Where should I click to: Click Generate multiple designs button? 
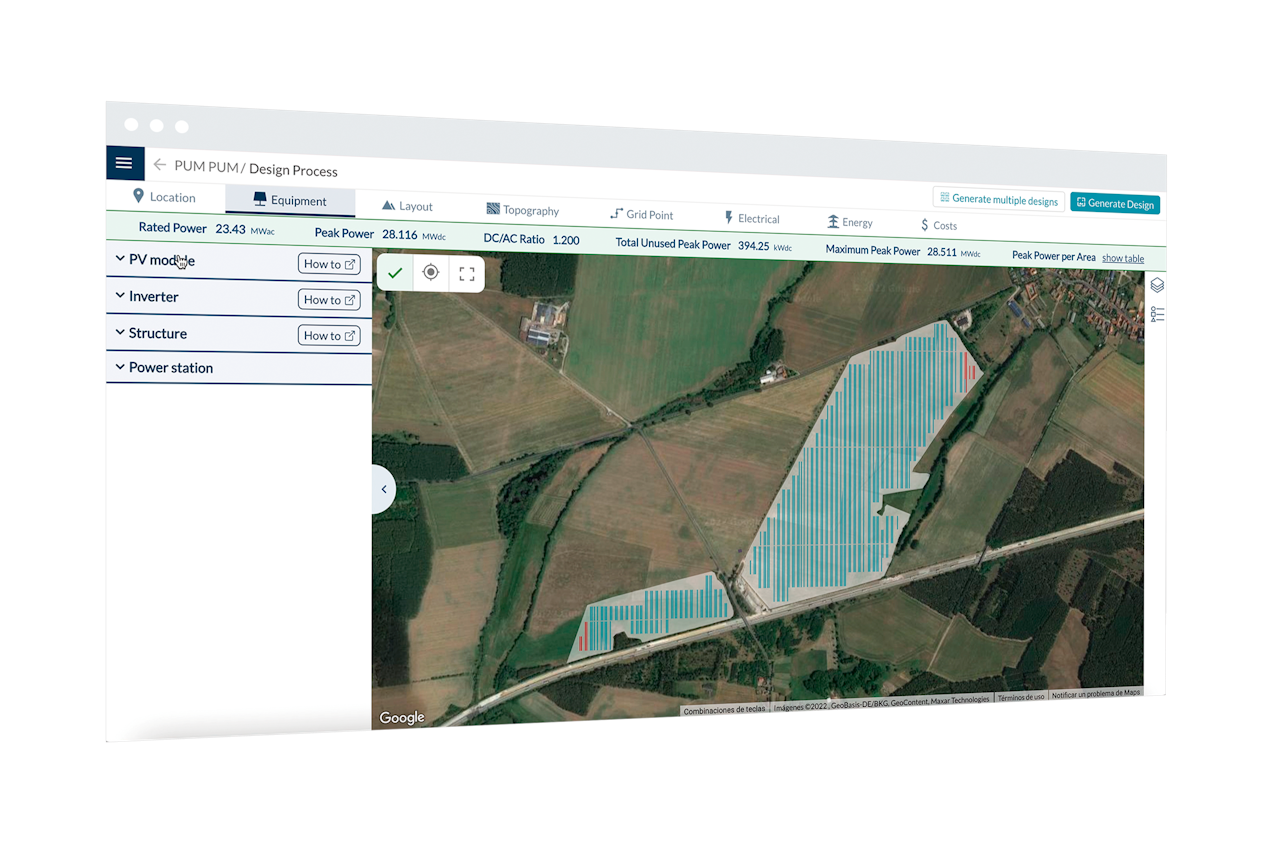click(x=999, y=199)
